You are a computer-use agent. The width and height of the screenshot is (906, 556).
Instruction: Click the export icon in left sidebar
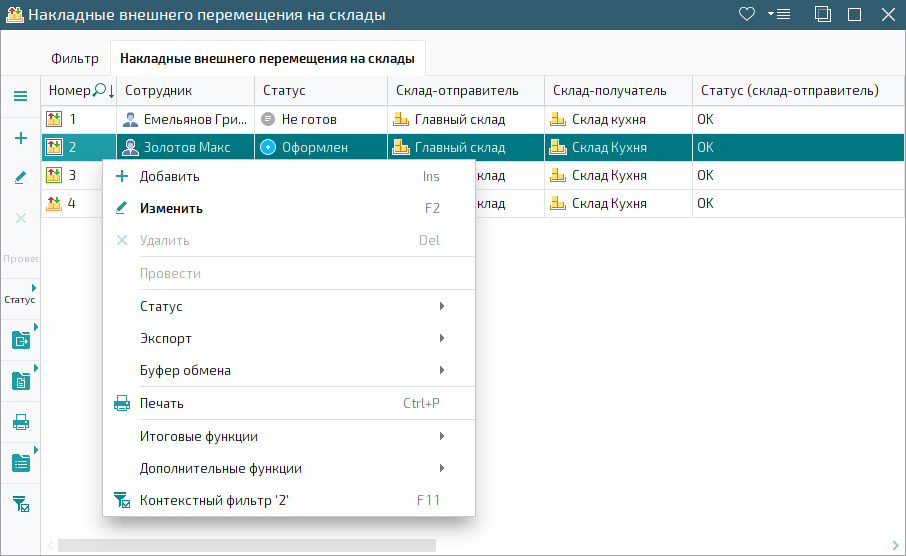[20, 340]
